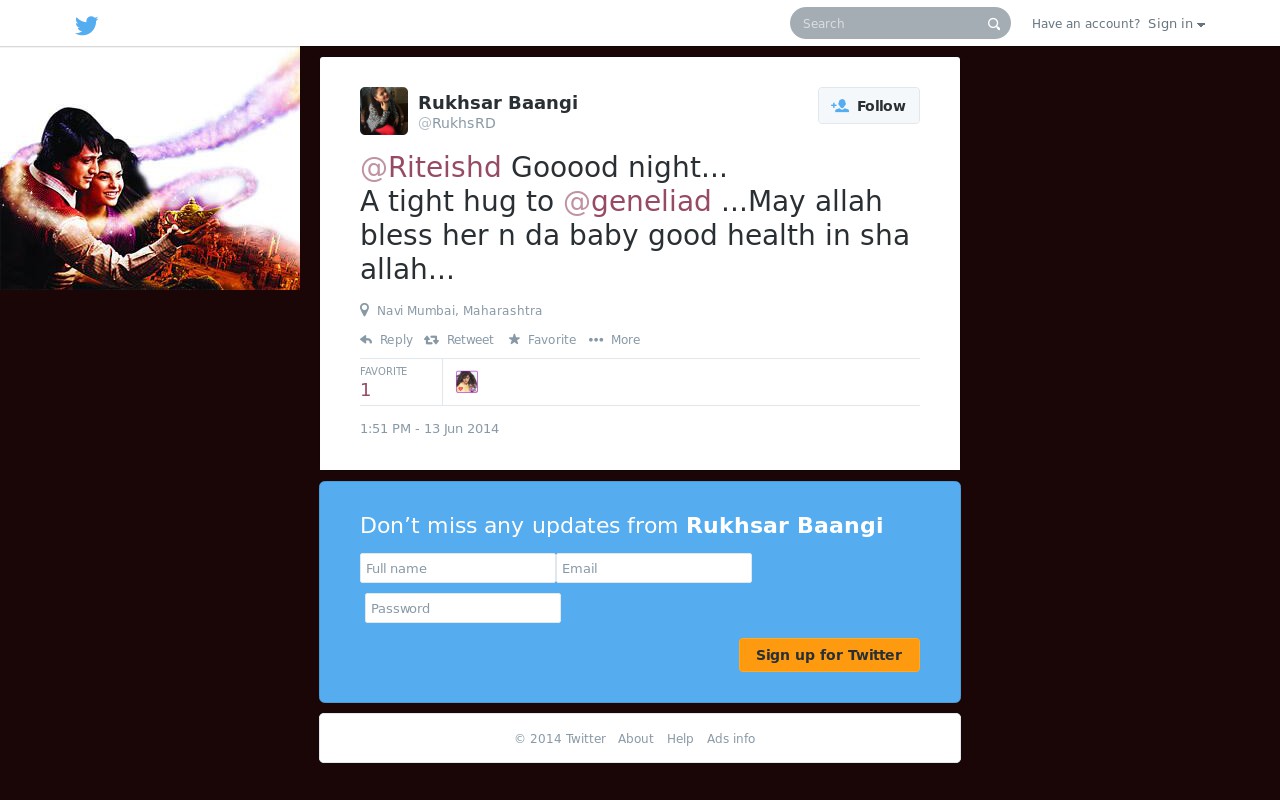Follow Rukhsar Baangi

869,106
